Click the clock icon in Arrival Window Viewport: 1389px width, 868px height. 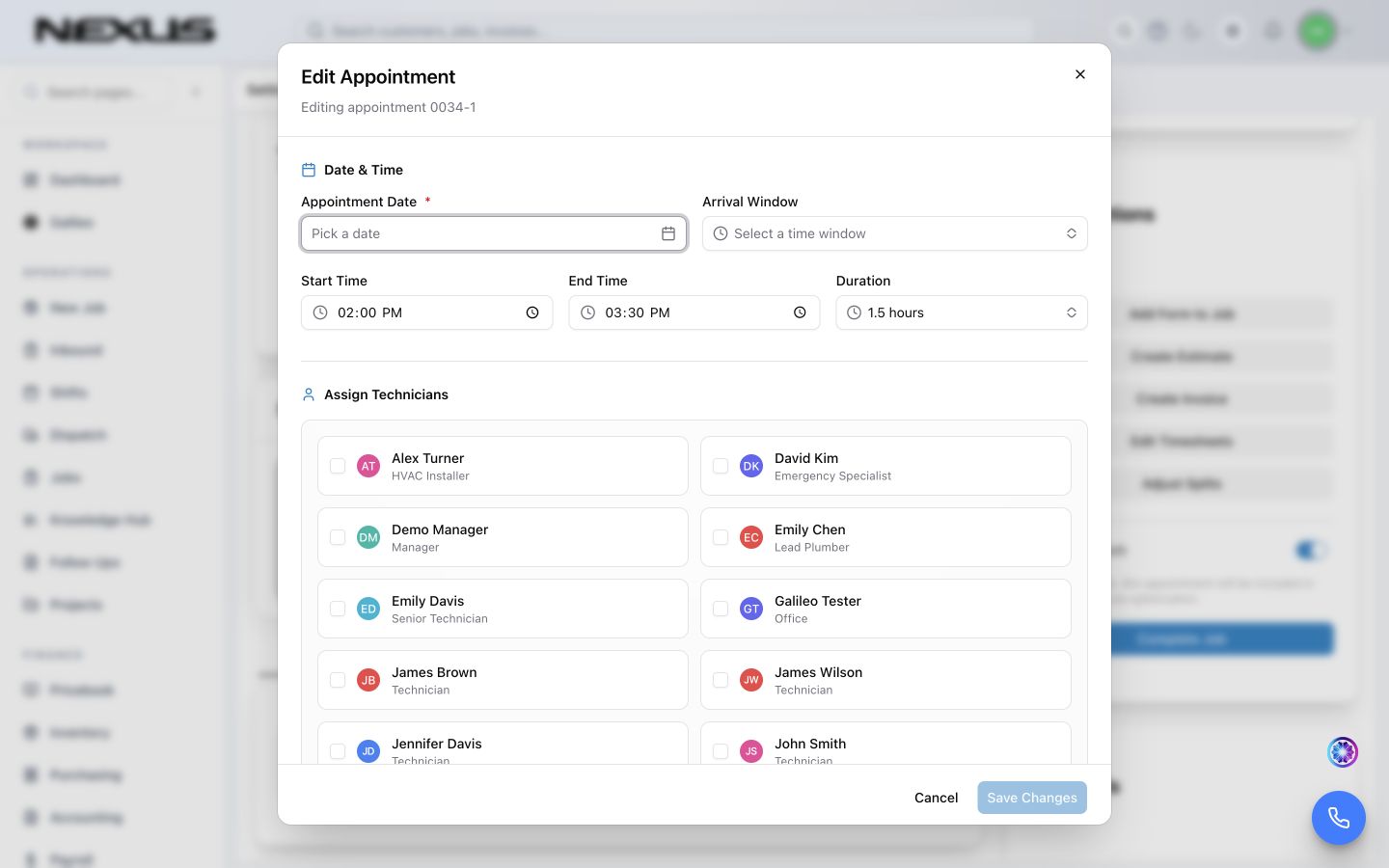point(721,233)
